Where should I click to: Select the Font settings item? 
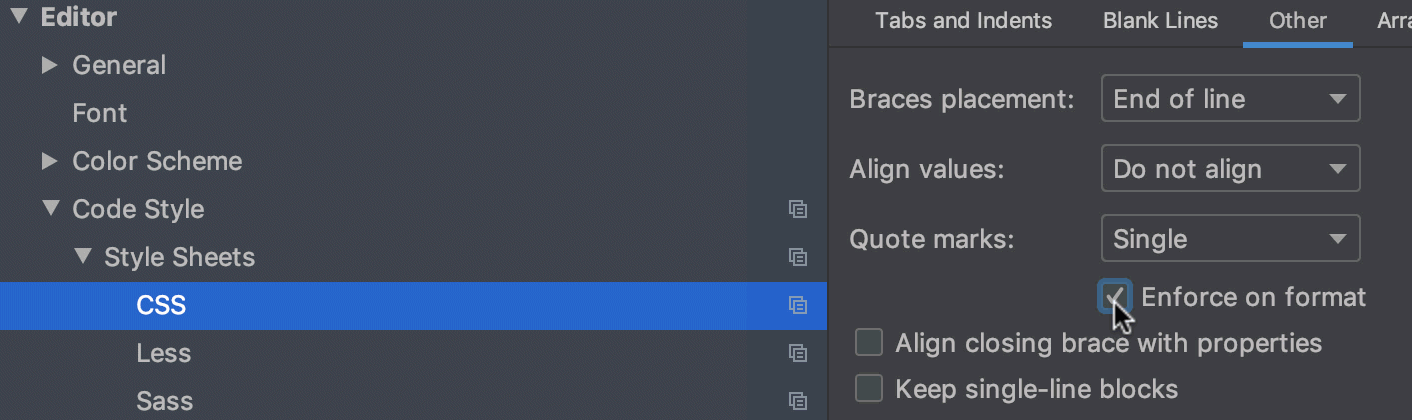(99, 113)
